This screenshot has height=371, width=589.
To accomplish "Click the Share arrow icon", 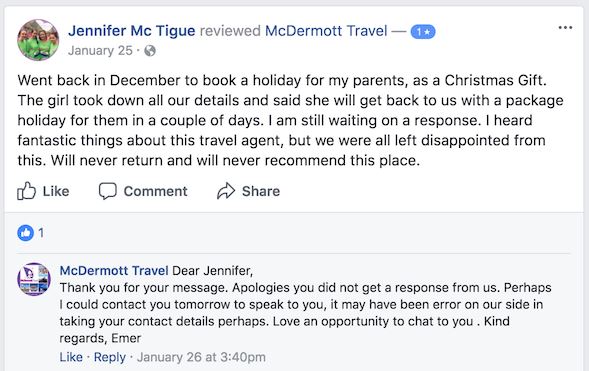I will pyautogui.click(x=226, y=191).
